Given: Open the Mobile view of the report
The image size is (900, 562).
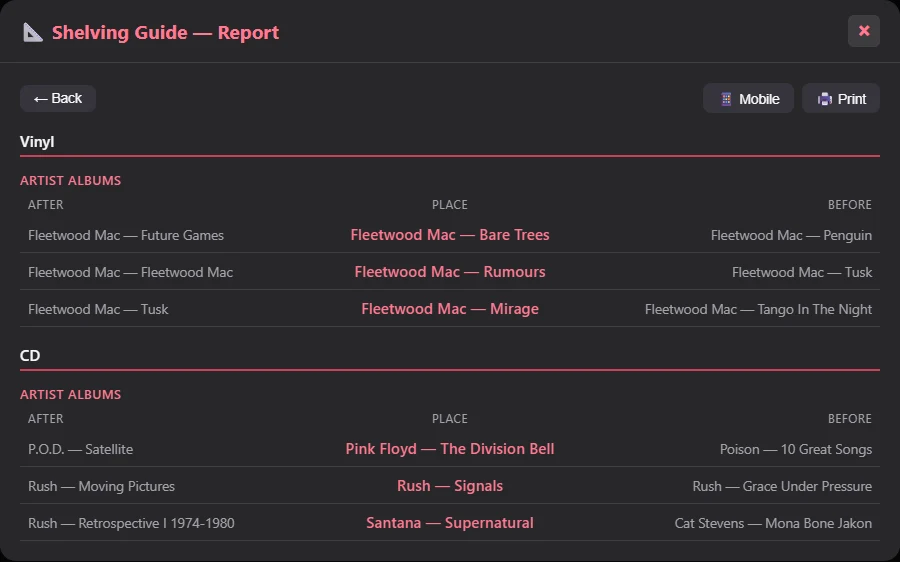Looking at the screenshot, I should 748,99.
